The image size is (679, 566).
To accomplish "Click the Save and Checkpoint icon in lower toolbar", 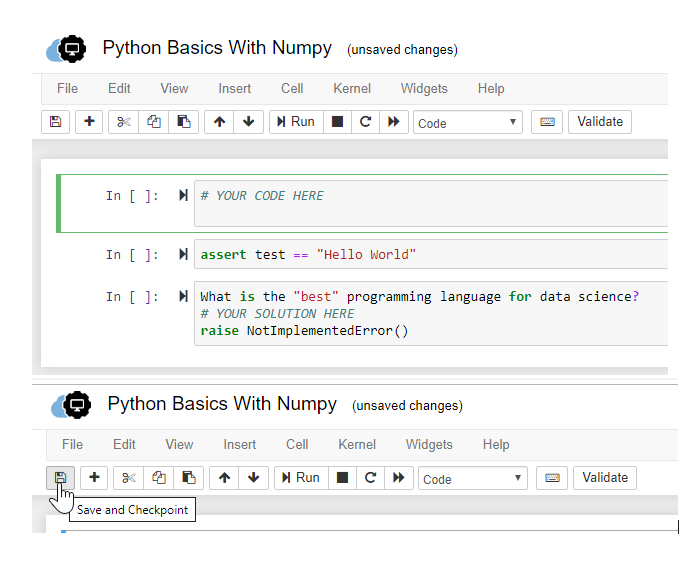I will 61,478.
